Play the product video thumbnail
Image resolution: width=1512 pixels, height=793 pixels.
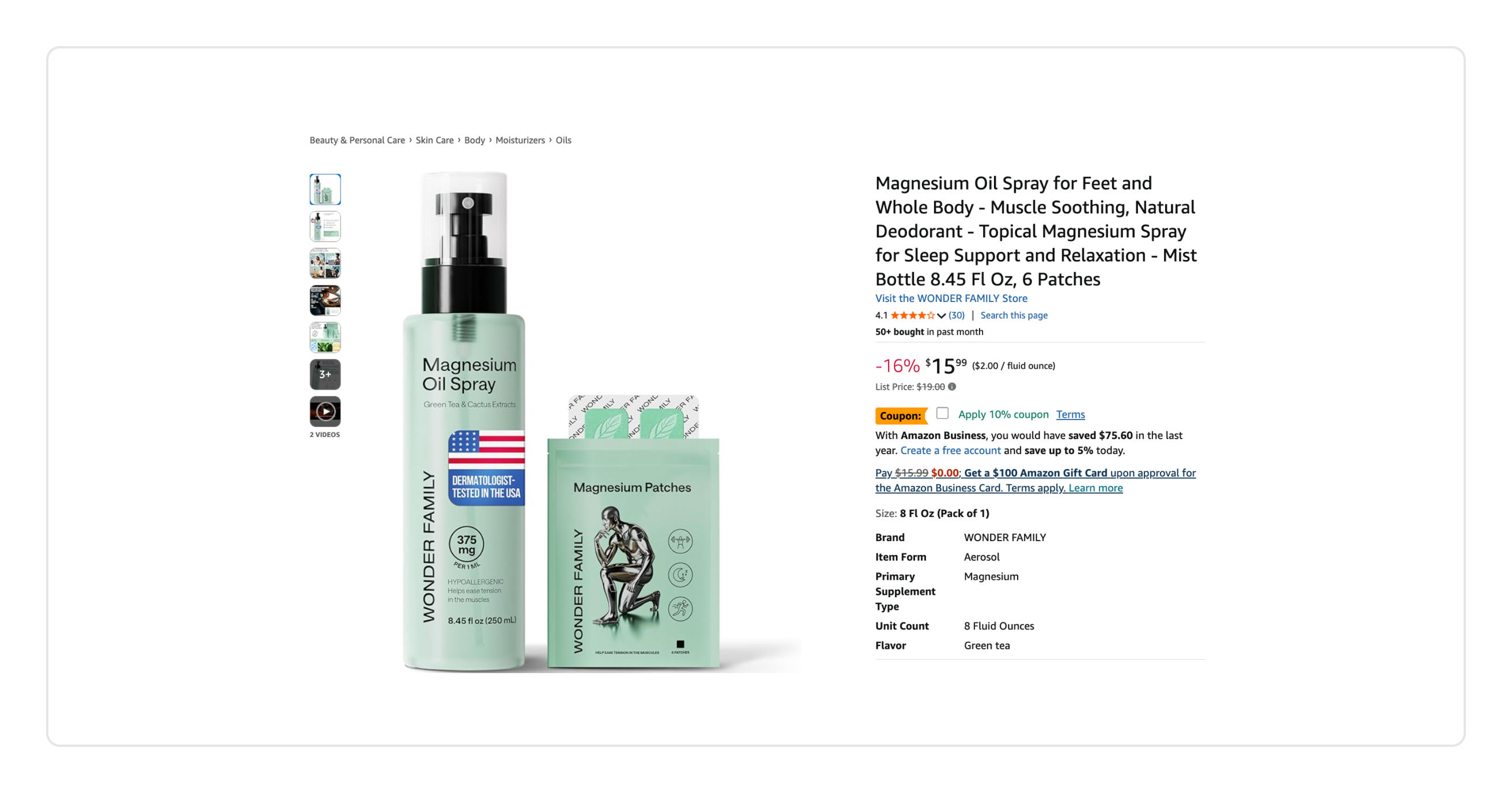pyautogui.click(x=325, y=411)
